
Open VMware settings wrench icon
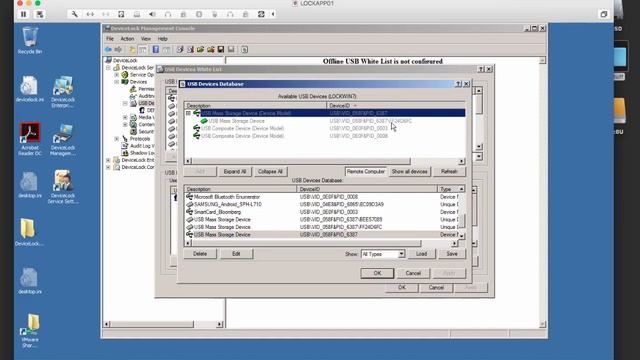click(75, 14)
